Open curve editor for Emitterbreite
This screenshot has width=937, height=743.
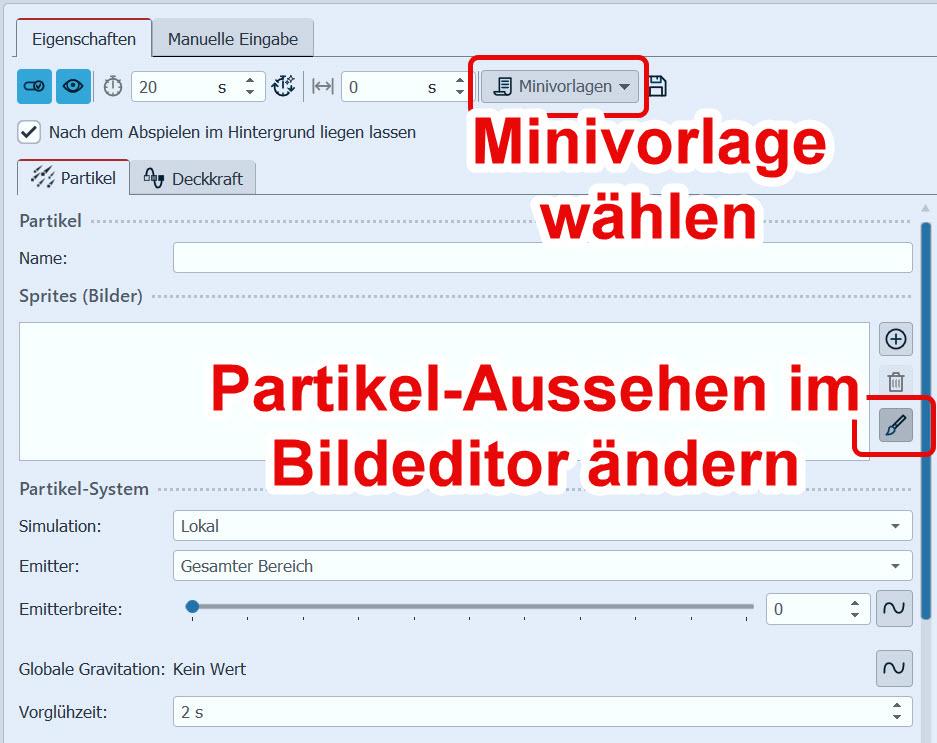pyautogui.click(x=894, y=609)
